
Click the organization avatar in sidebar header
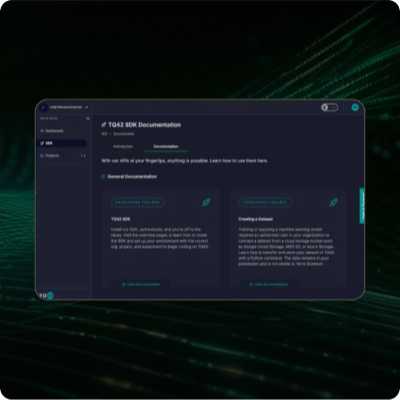click(43, 107)
